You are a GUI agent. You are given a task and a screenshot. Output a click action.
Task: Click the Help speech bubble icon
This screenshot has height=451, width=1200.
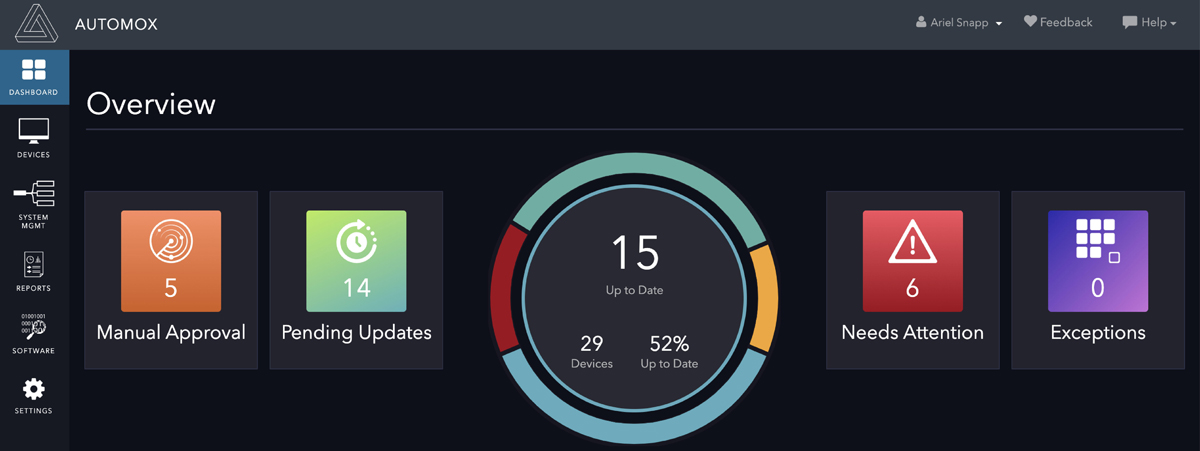coord(1129,22)
